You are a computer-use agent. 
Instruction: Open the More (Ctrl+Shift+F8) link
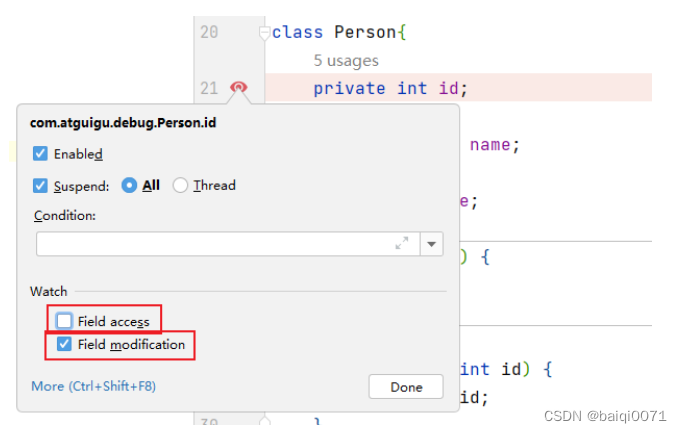coord(94,386)
